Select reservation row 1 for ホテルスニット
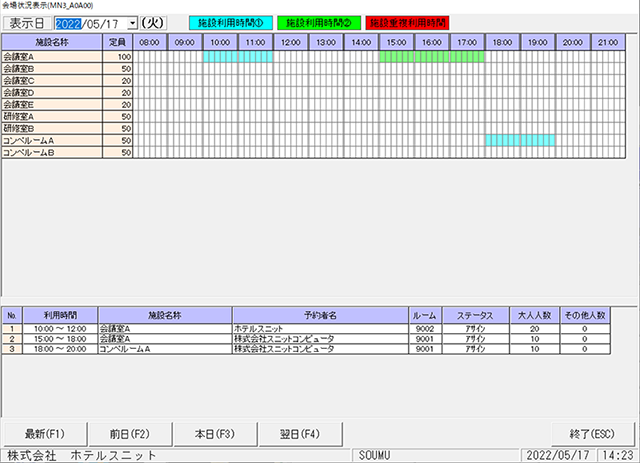The image size is (640, 463). click(x=306, y=329)
